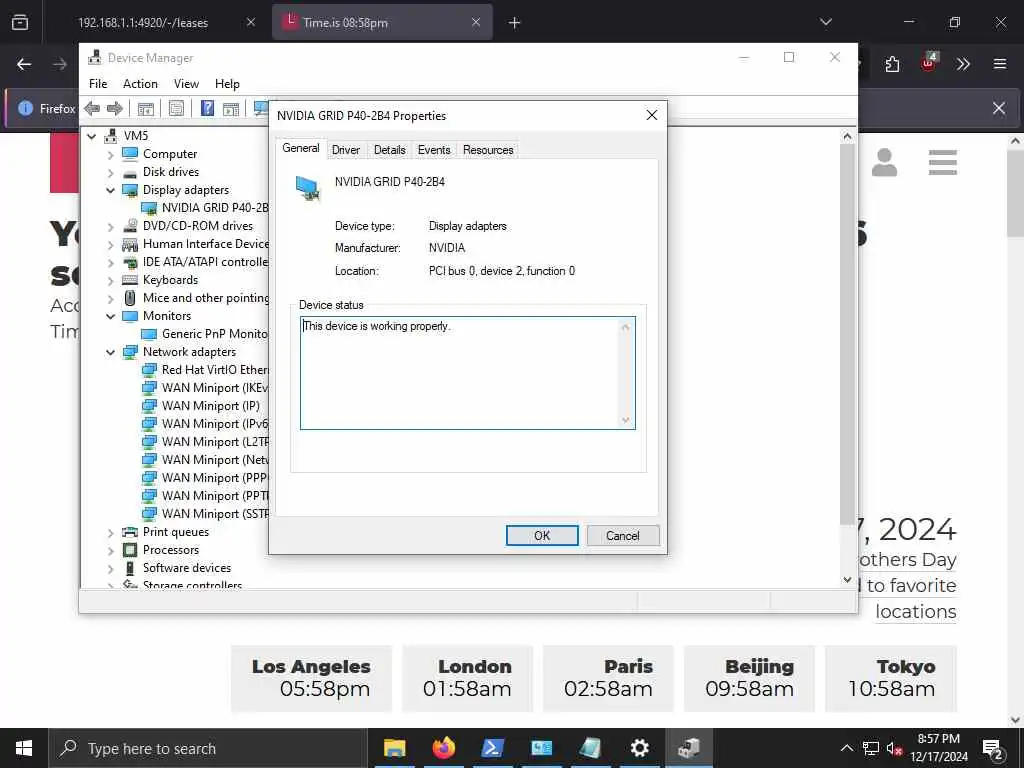Screen dimensions: 1024x768
Task: Click the uBlock Origin shield icon
Action: coord(929,63)
